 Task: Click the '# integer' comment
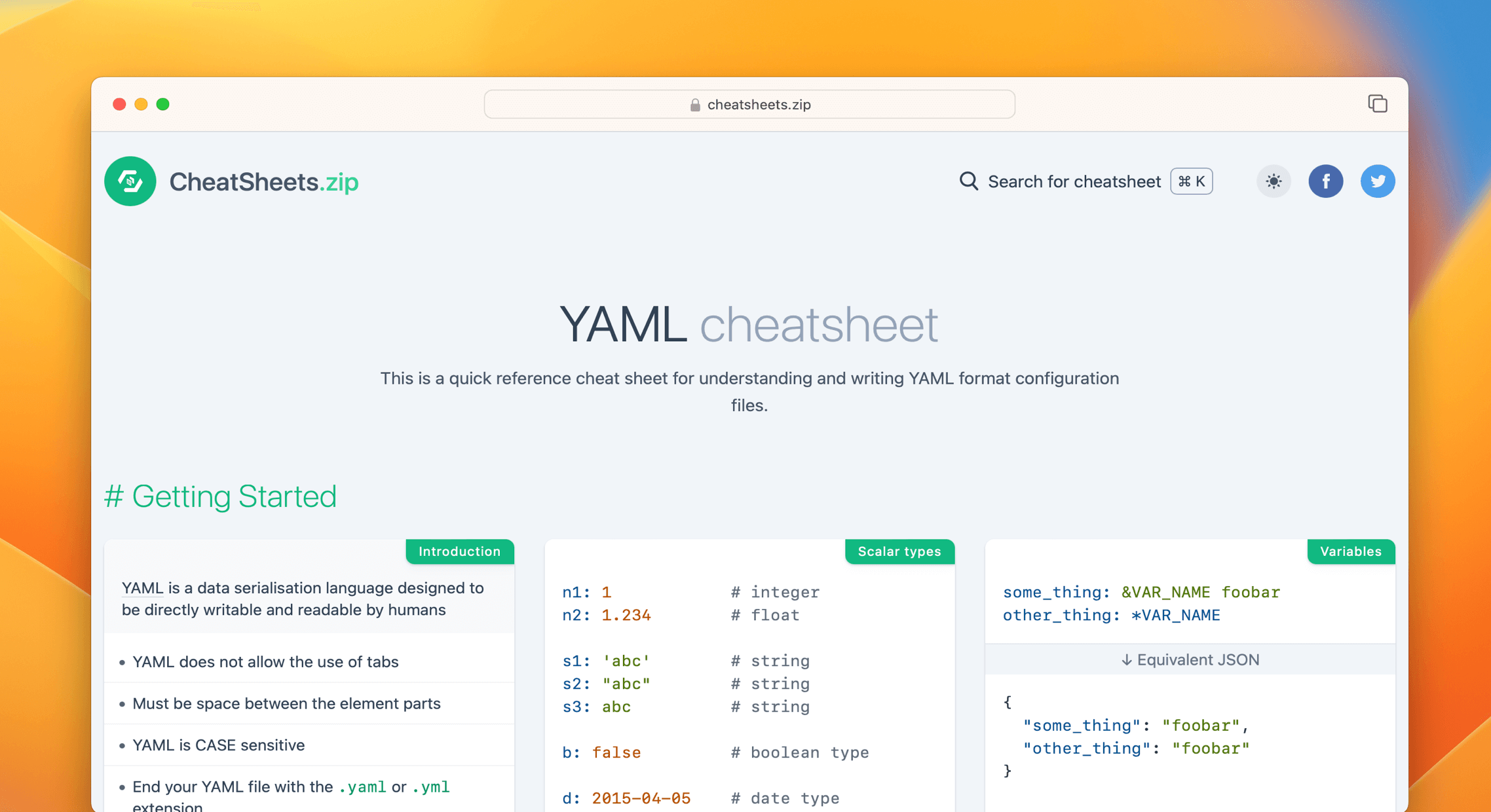point(775,592)
